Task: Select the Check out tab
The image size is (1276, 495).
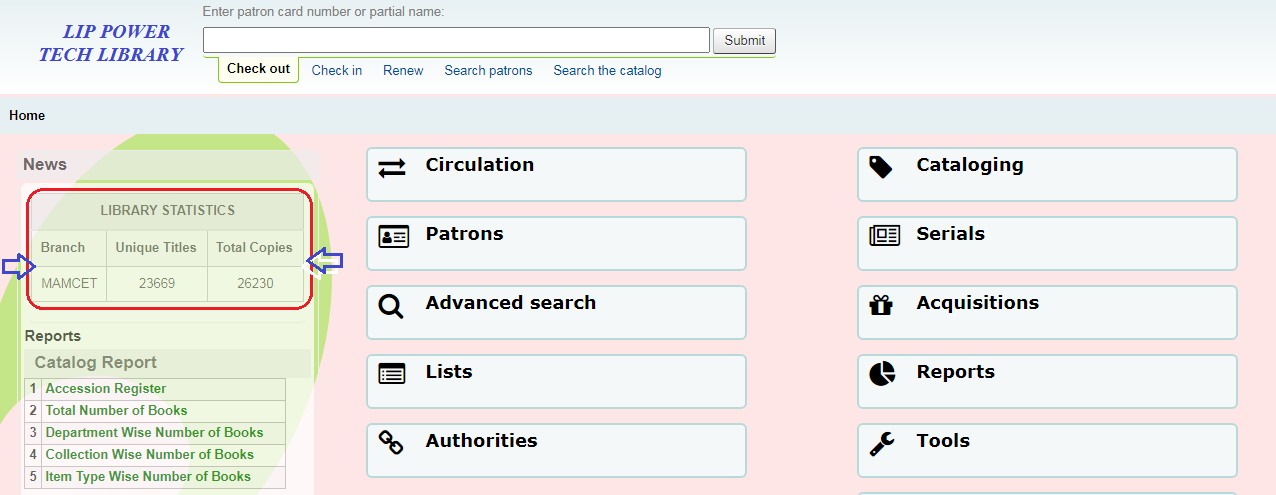Action: [x=258, y=69]
